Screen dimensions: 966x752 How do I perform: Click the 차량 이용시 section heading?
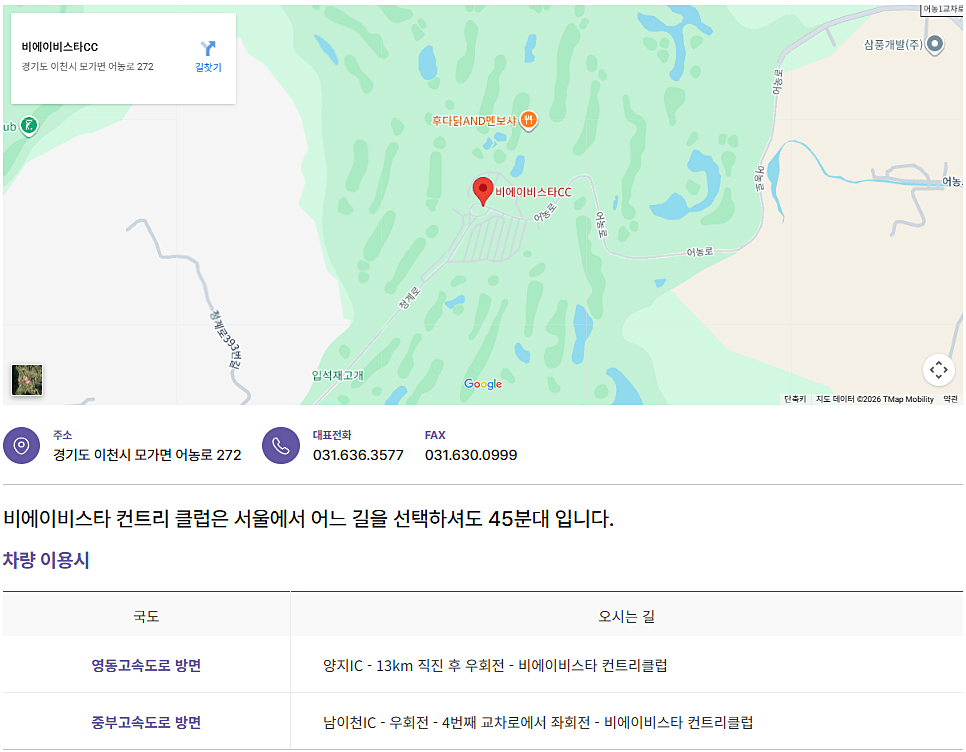click(46, 560)
